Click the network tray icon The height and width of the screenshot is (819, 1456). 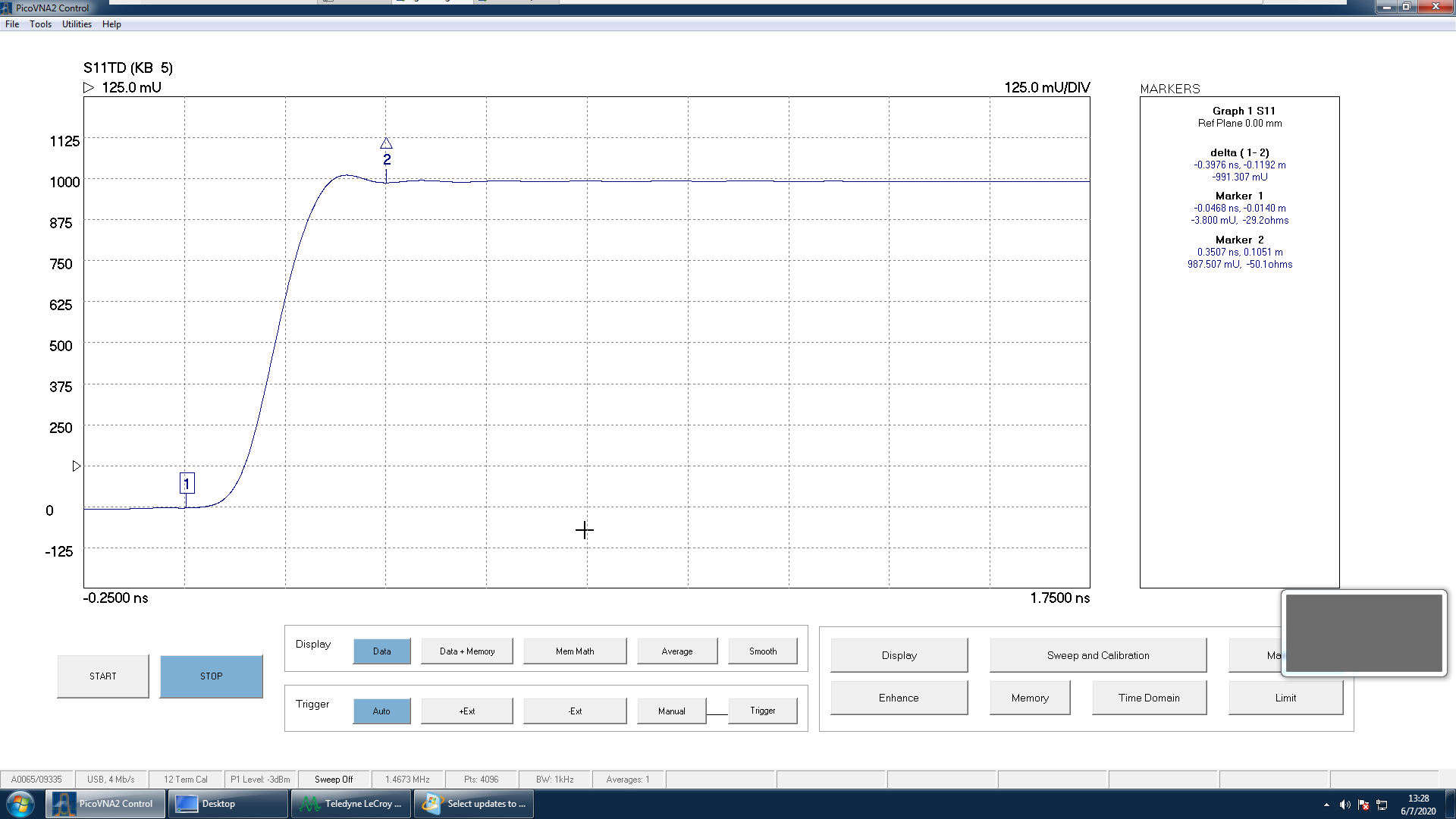1382,805
